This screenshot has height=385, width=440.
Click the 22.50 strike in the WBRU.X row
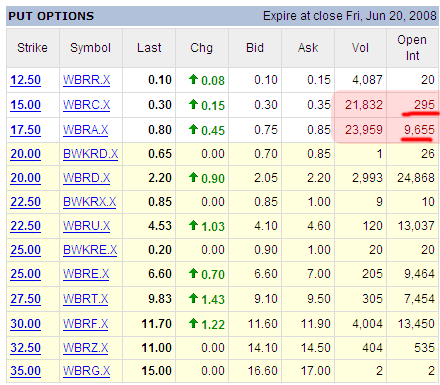[25, 226]
